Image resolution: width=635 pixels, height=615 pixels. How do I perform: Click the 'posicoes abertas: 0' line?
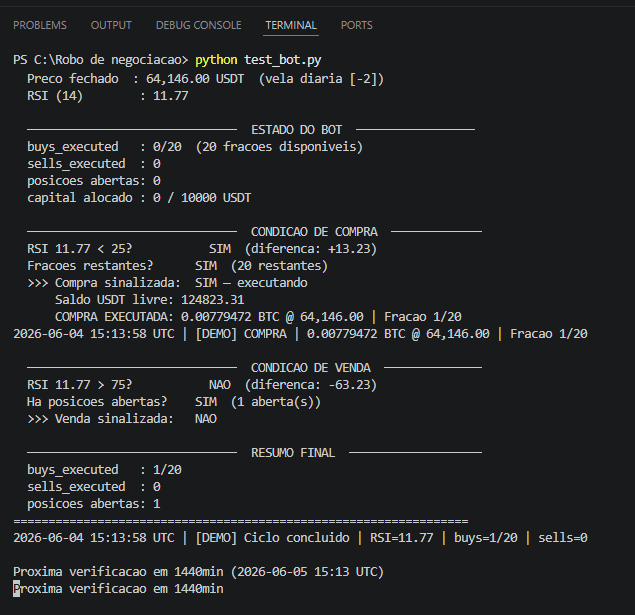coord(94,181)
